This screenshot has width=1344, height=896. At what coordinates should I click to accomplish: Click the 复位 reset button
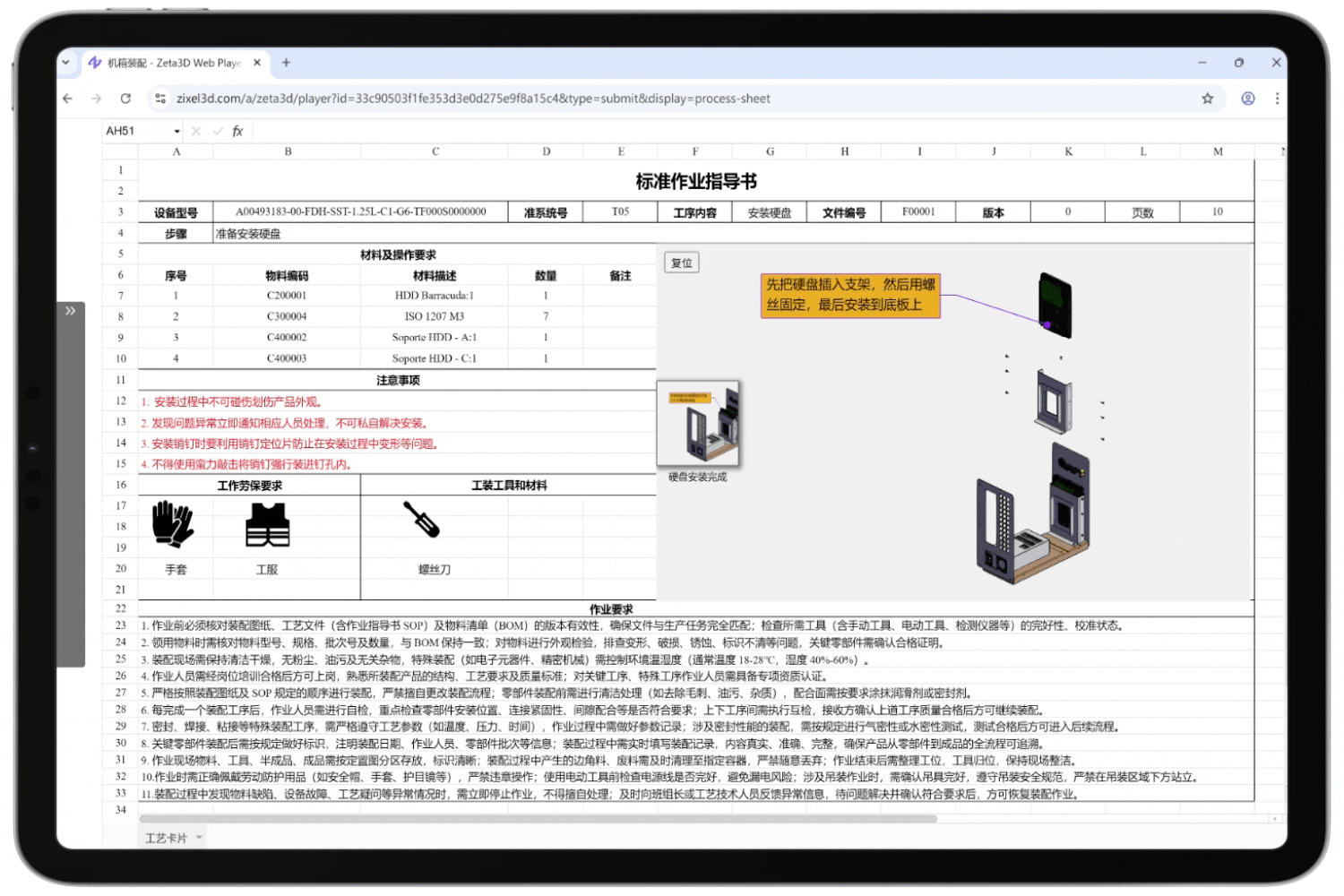682,263
